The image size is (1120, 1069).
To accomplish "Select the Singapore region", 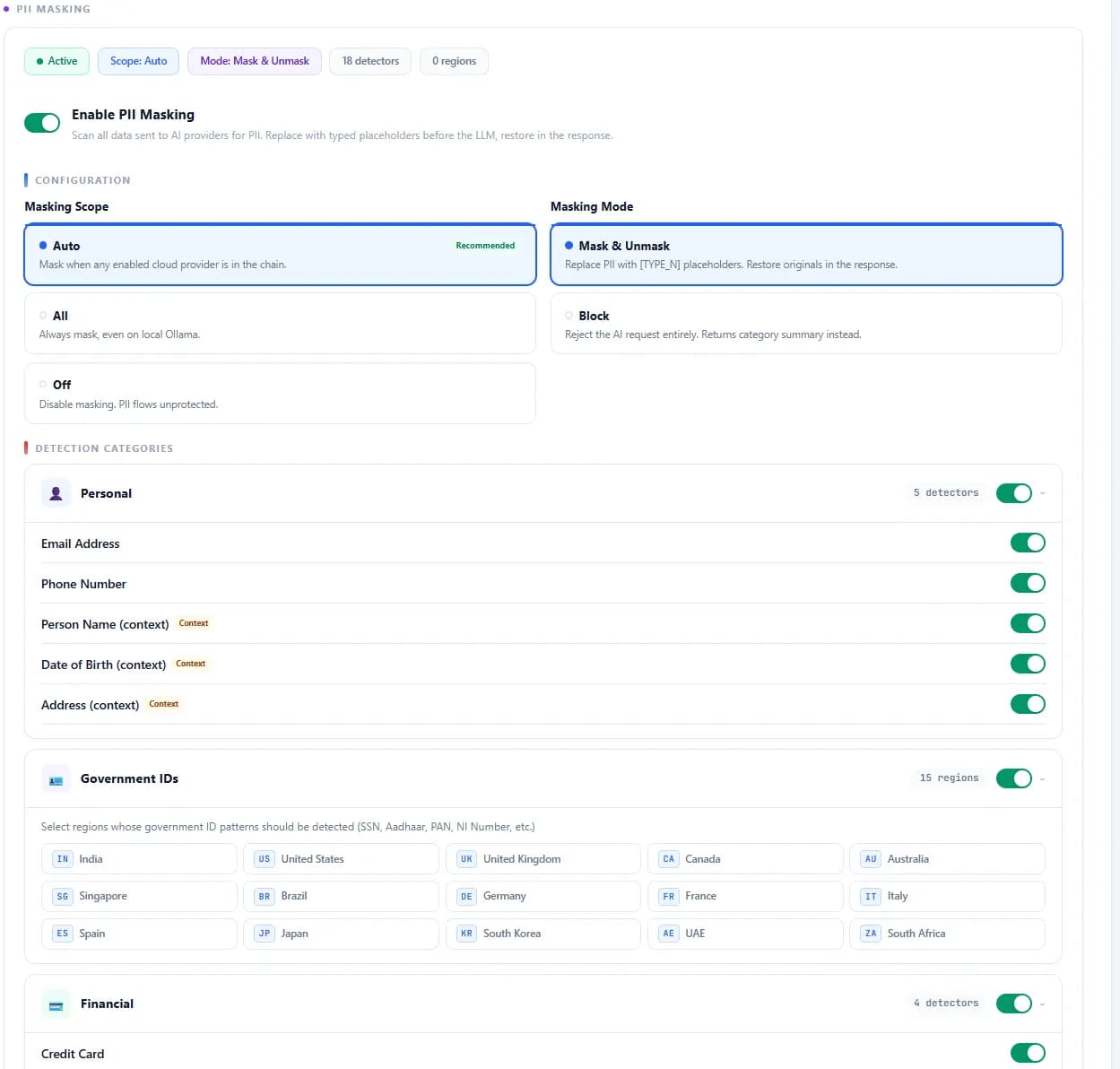I will click(139, 896).
